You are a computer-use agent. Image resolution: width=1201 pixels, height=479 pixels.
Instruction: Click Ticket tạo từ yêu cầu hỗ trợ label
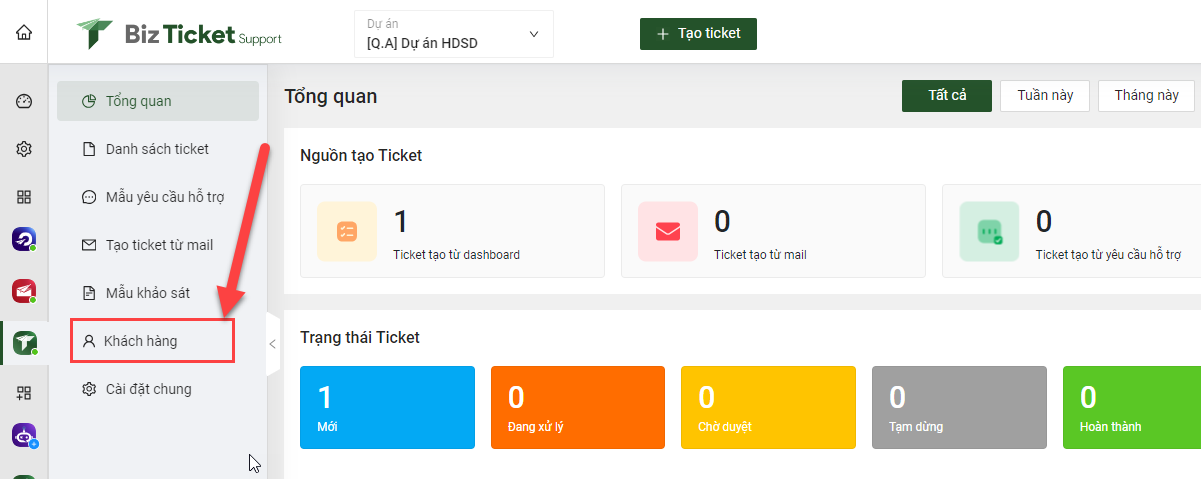pos(1109,255)
